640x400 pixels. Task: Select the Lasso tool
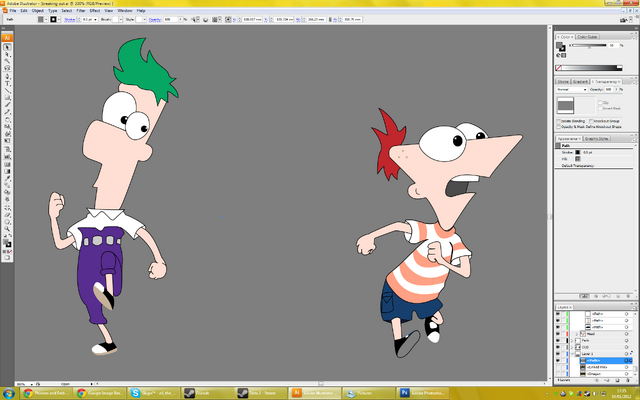[x=7, y=68]
